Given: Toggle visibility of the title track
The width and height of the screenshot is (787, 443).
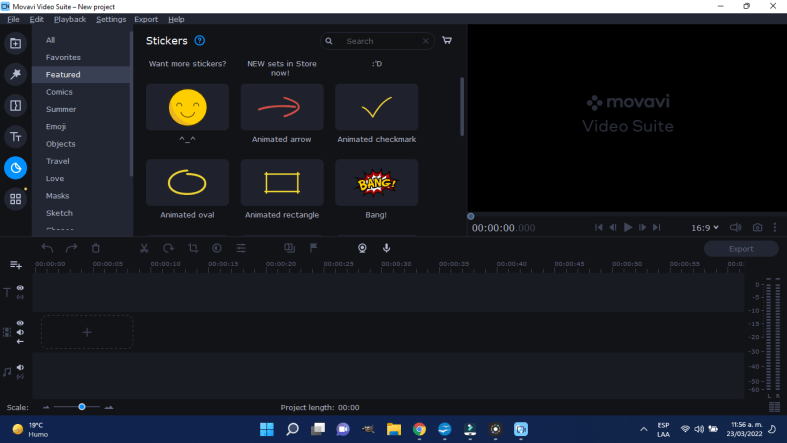Looking at the screenshot, I should pyautogui.click(x=20, y=288).
